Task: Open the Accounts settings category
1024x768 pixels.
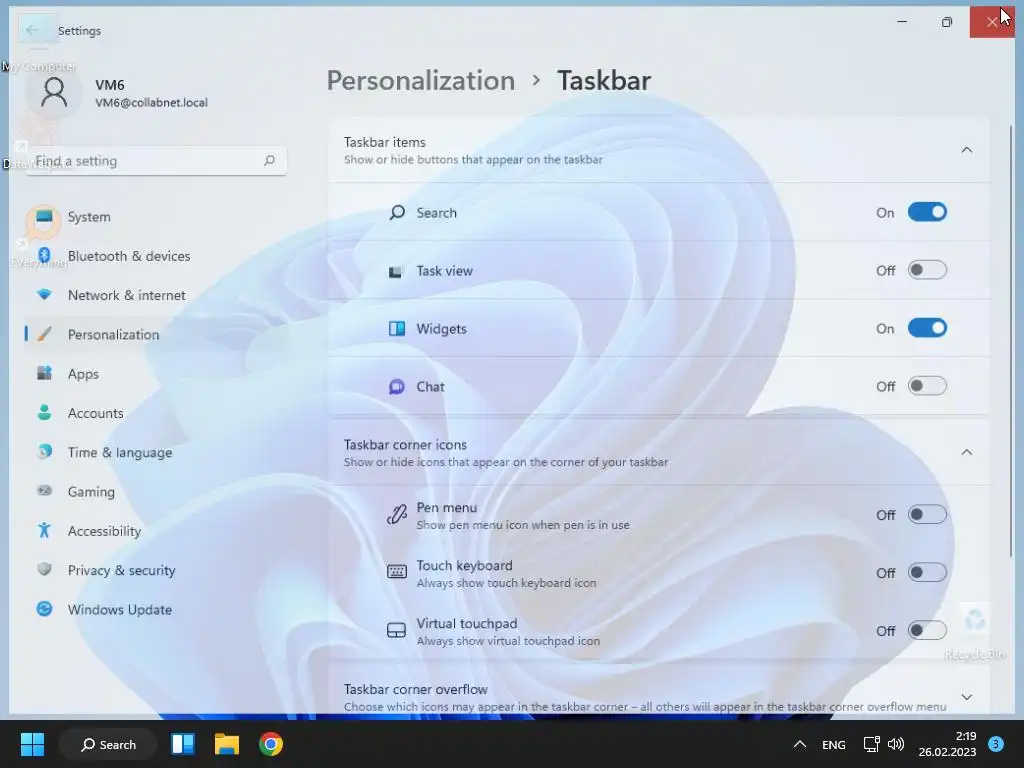Action: [154, 413]
